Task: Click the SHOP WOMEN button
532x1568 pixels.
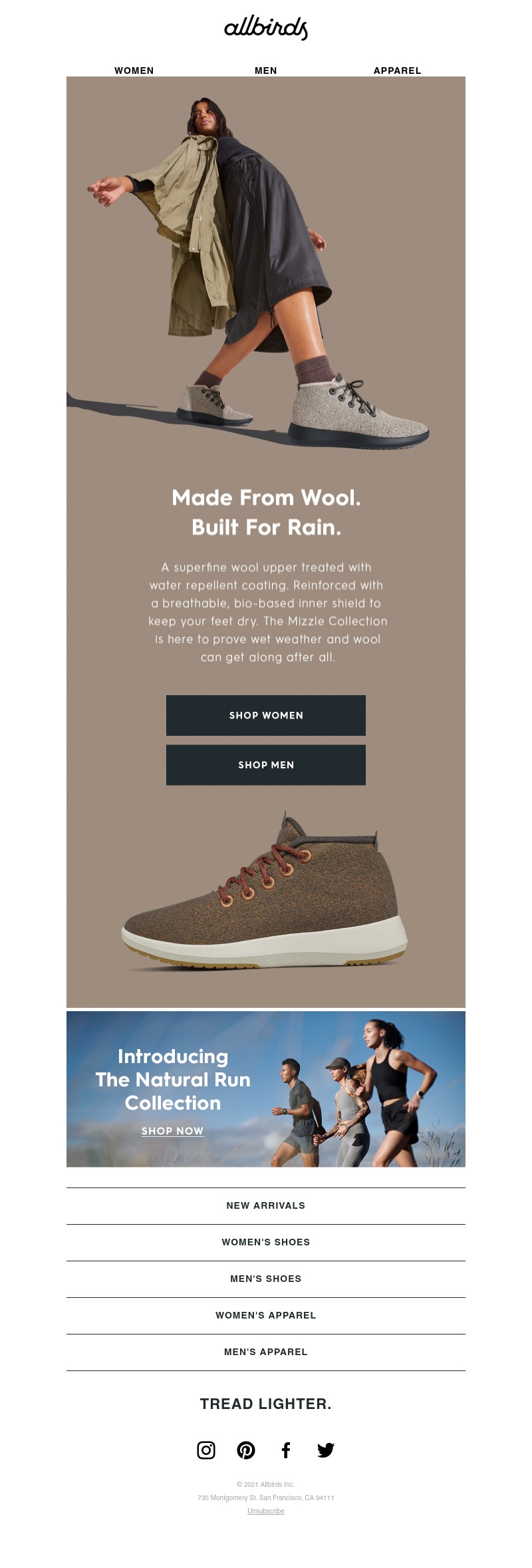Action: click(266, 715)
